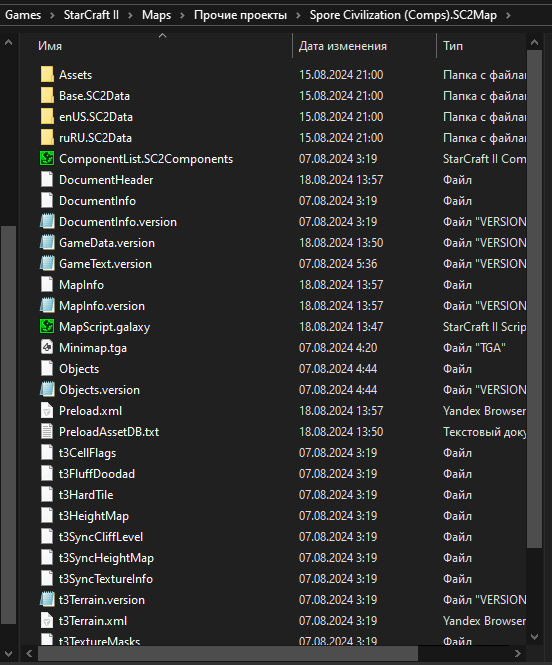This screenshot has width=552, height=665.
Task: Click the file list vertical scrollbar thumb
Action: pos(535,299)
